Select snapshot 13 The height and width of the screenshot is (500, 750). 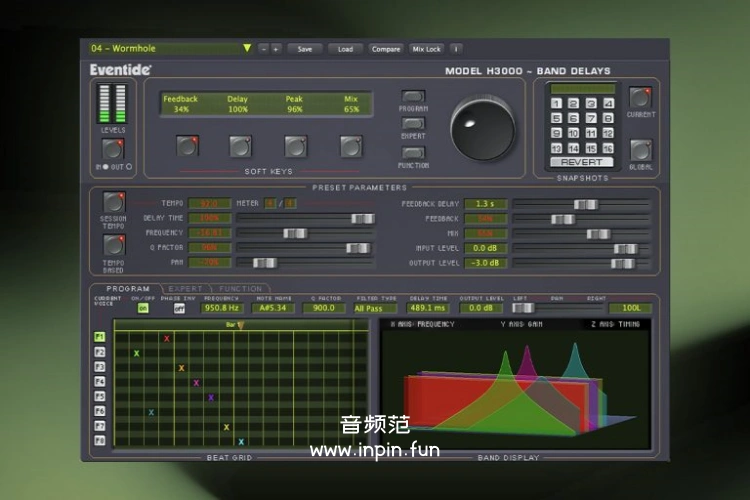(556, 148)
